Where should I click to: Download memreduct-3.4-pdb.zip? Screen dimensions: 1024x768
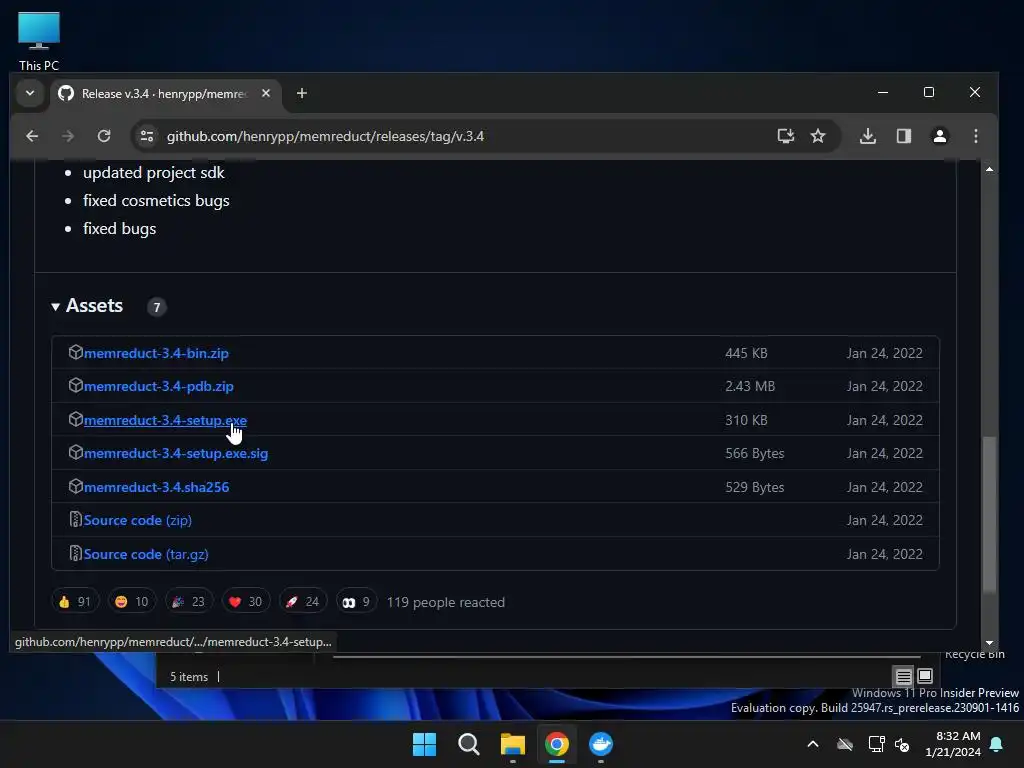pos(159,387)
